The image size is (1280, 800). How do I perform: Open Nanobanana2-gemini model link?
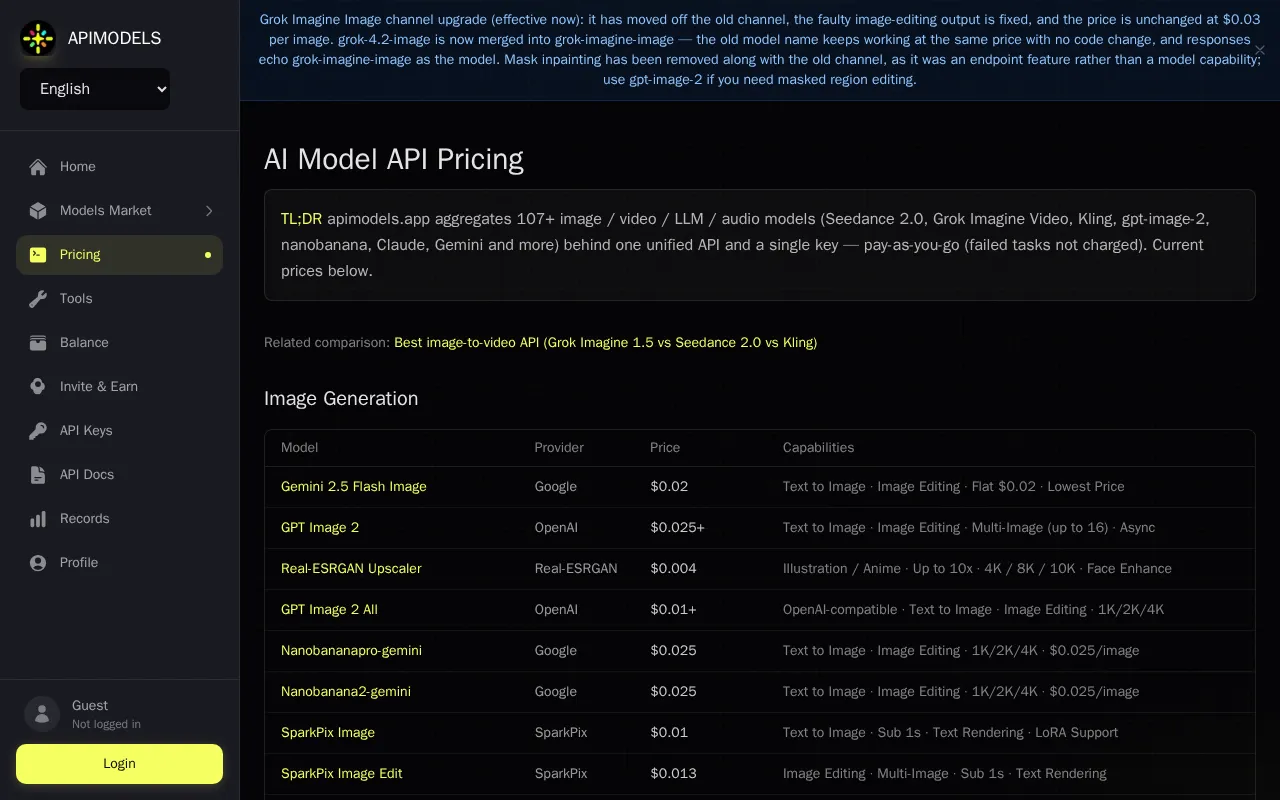346,692
